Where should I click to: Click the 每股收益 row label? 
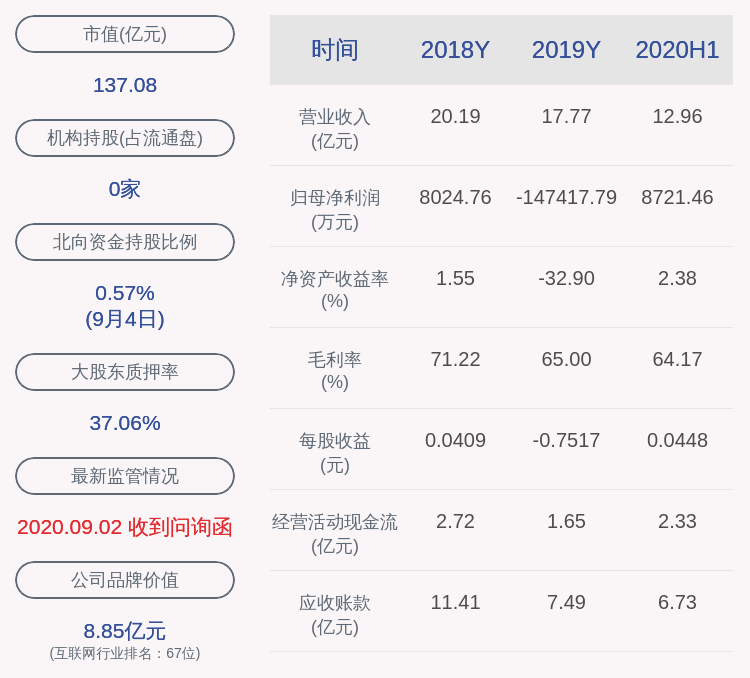[x=335, y=453]
